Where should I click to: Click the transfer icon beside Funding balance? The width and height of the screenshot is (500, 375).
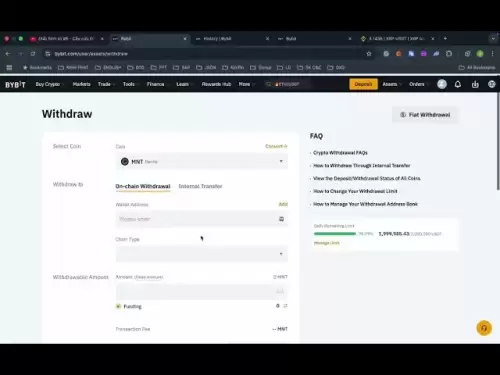285,306
